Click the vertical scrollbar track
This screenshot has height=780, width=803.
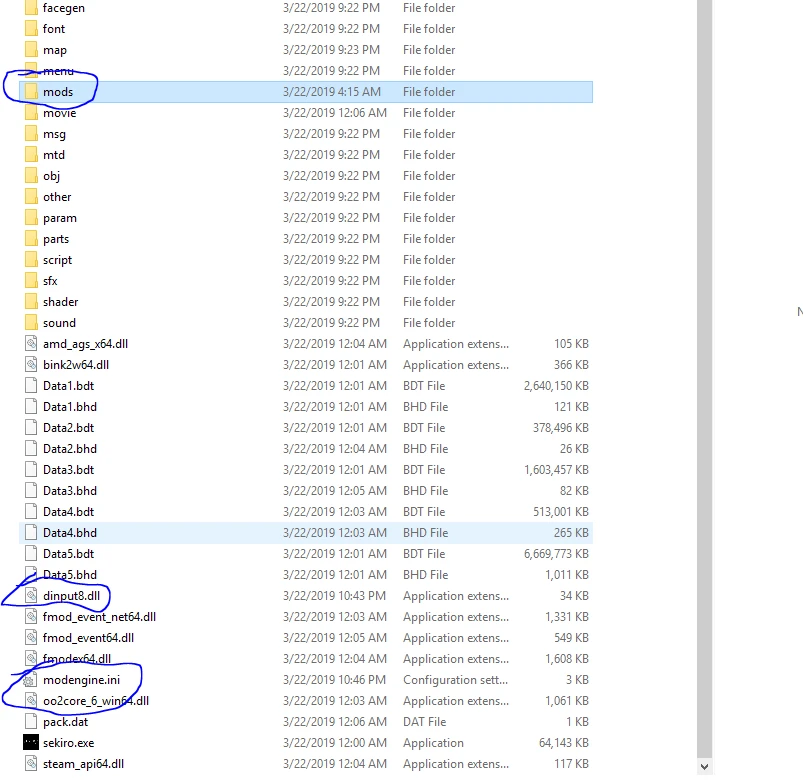click(x=704, y=400)
